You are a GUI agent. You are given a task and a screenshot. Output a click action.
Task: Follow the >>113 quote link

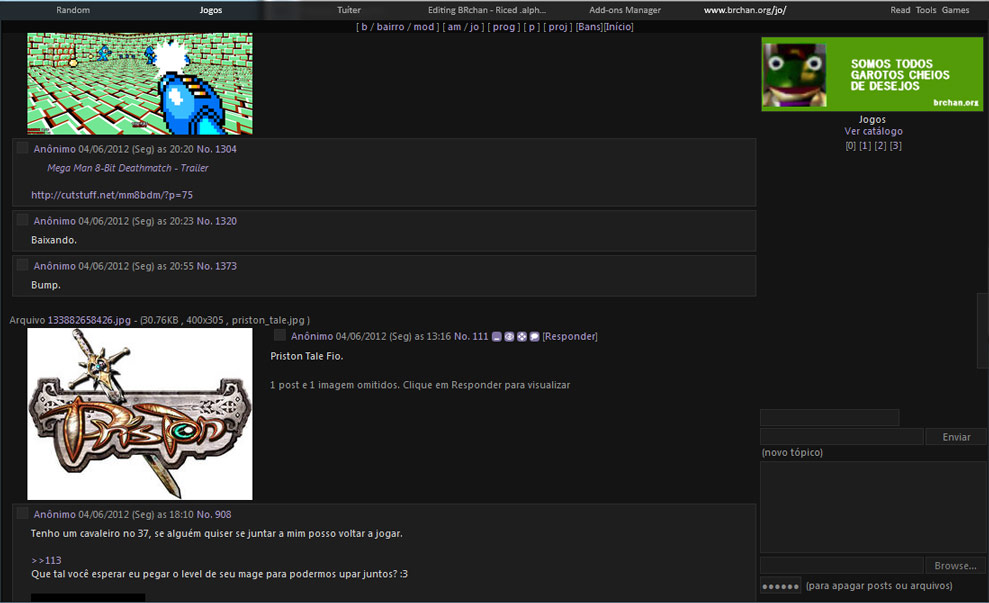[x=46, y=560]
